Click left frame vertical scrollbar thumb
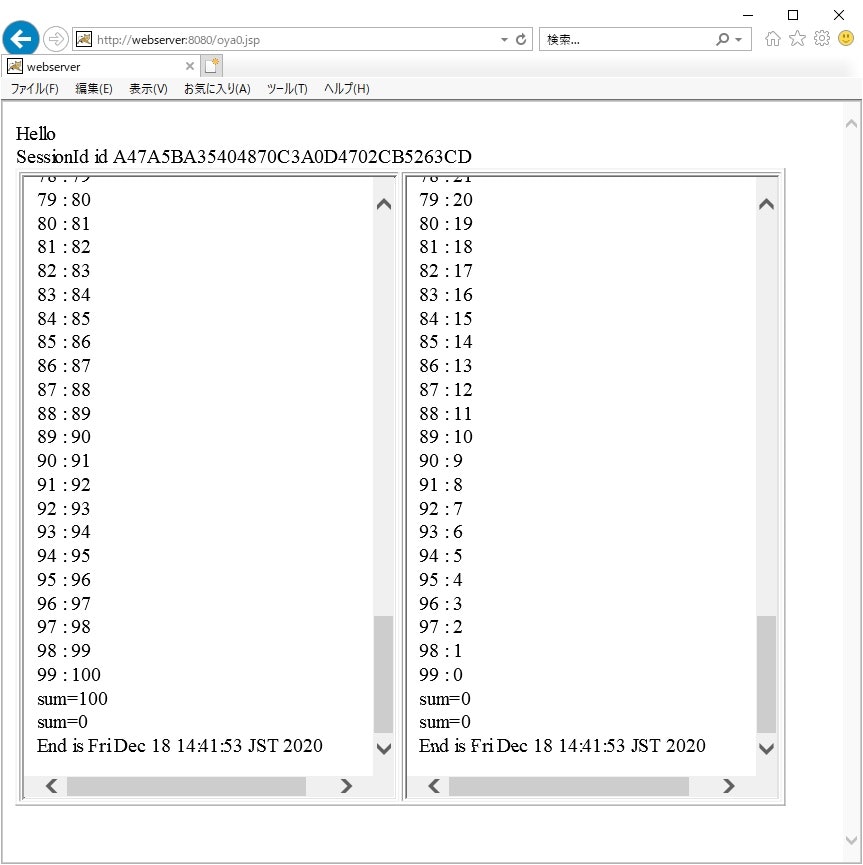The image size is (863, 865). coord(383,674)
